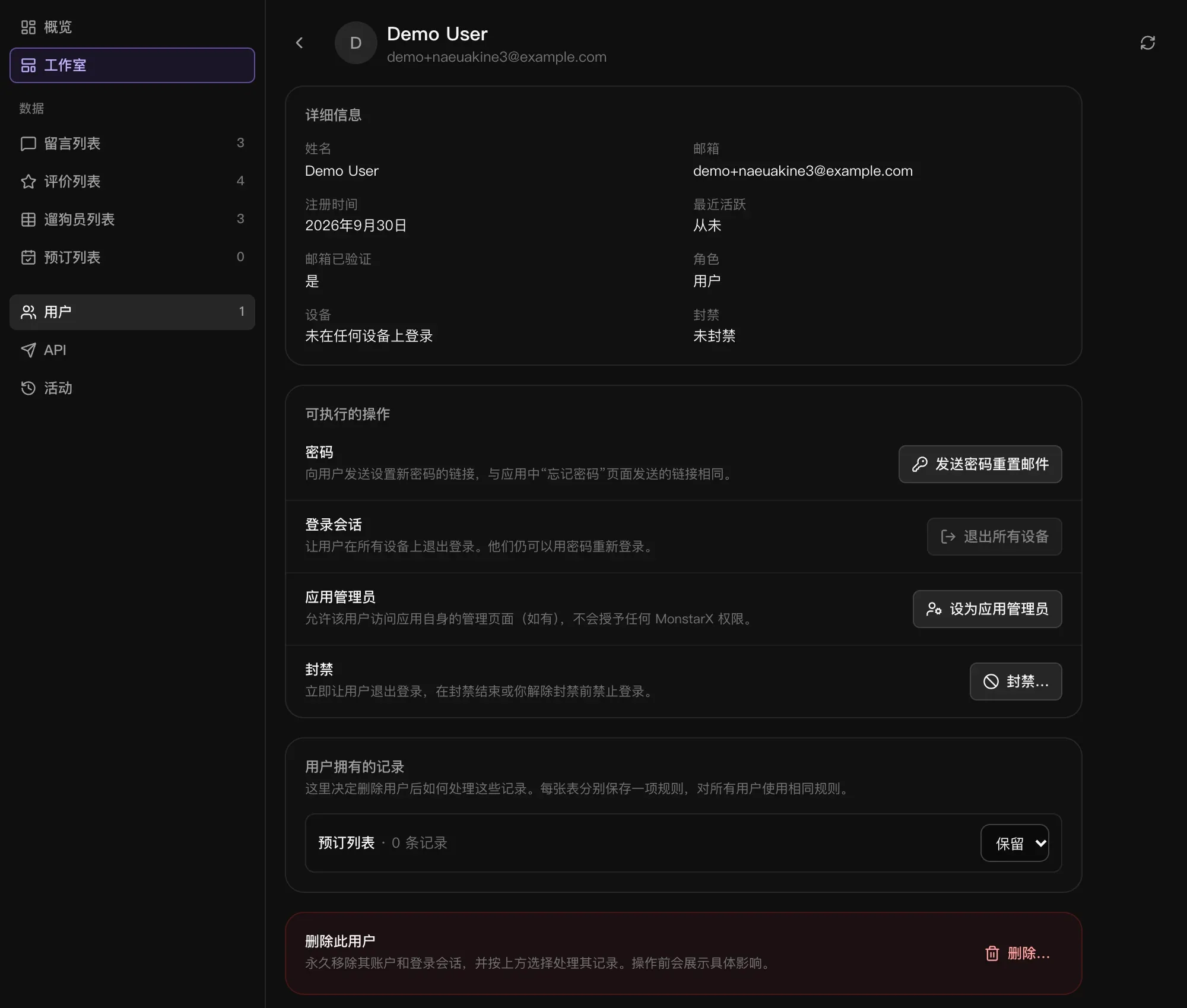Click logout icon on 退出所有设备 button
The image size is (1187, 1008).
[x=948, y=537]
